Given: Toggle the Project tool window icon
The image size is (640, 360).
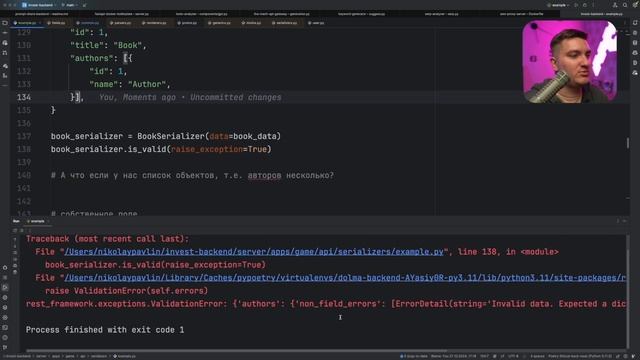Looking at the screenshot, I should 5,23.
